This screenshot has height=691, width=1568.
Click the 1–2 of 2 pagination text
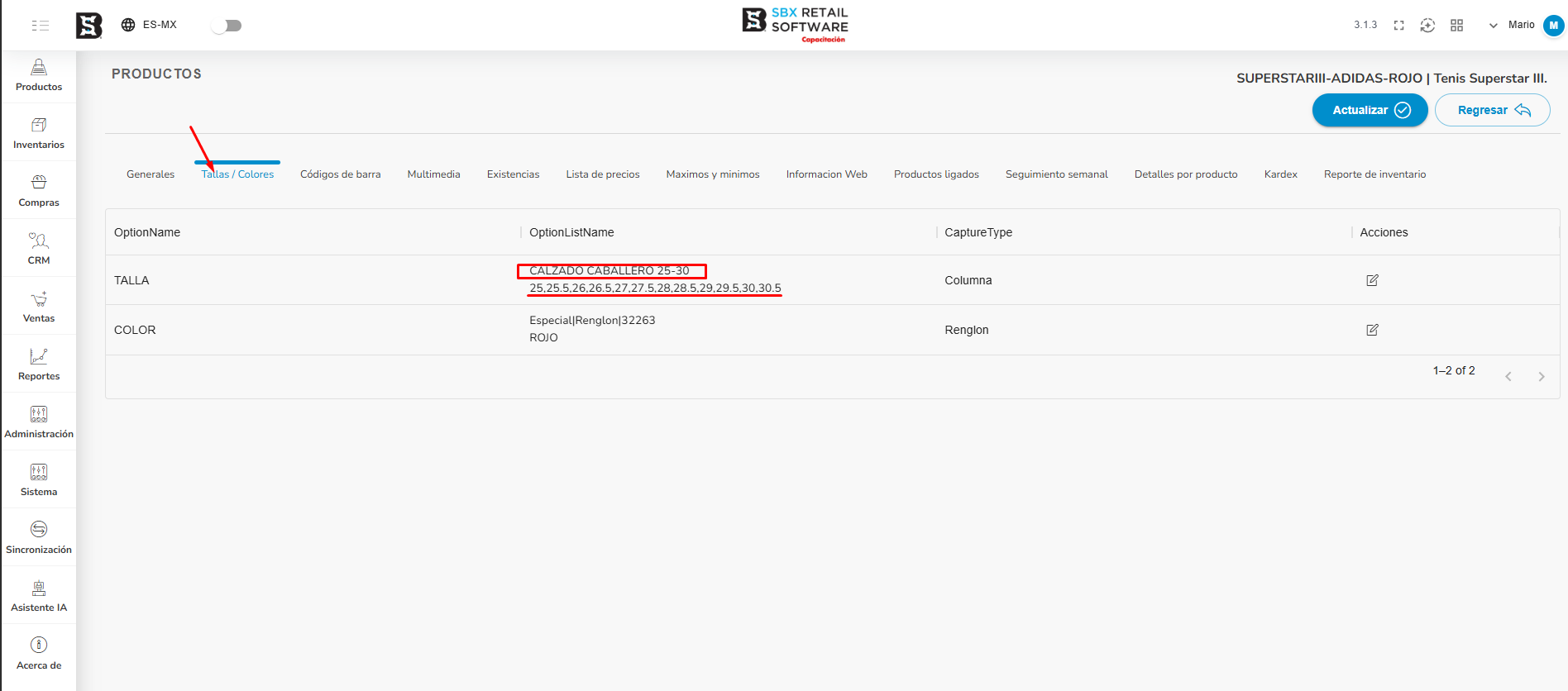click(x=1454, y=370)
